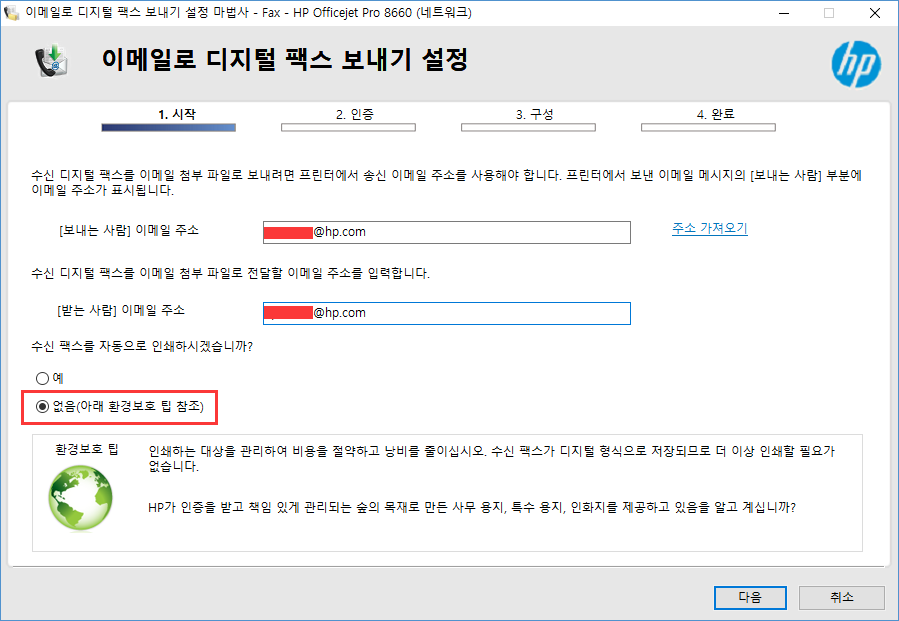Click the 취소 button
The height and width of the screenshot is (621, 899).
point(842,597)
